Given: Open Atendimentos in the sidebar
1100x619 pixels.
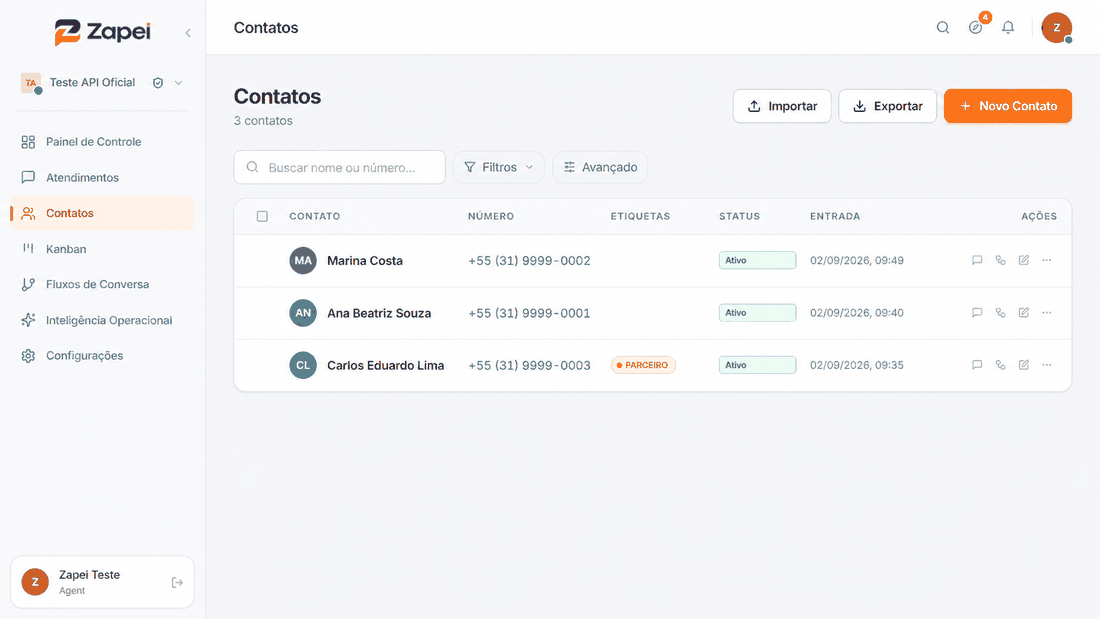Looking at the screenshot, I should [x=102, y=178].
